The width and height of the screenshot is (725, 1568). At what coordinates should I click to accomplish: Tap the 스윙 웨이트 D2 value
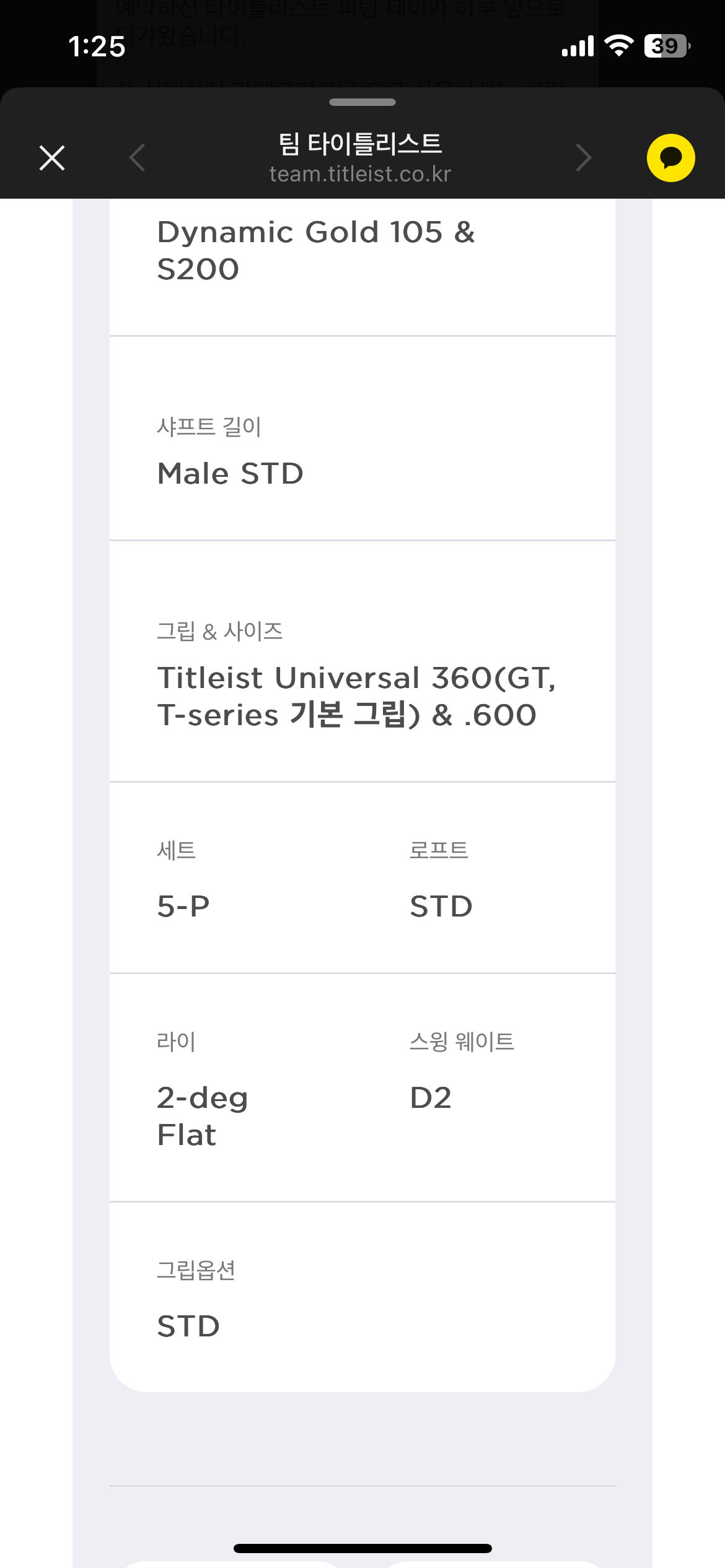(431, 1098)
